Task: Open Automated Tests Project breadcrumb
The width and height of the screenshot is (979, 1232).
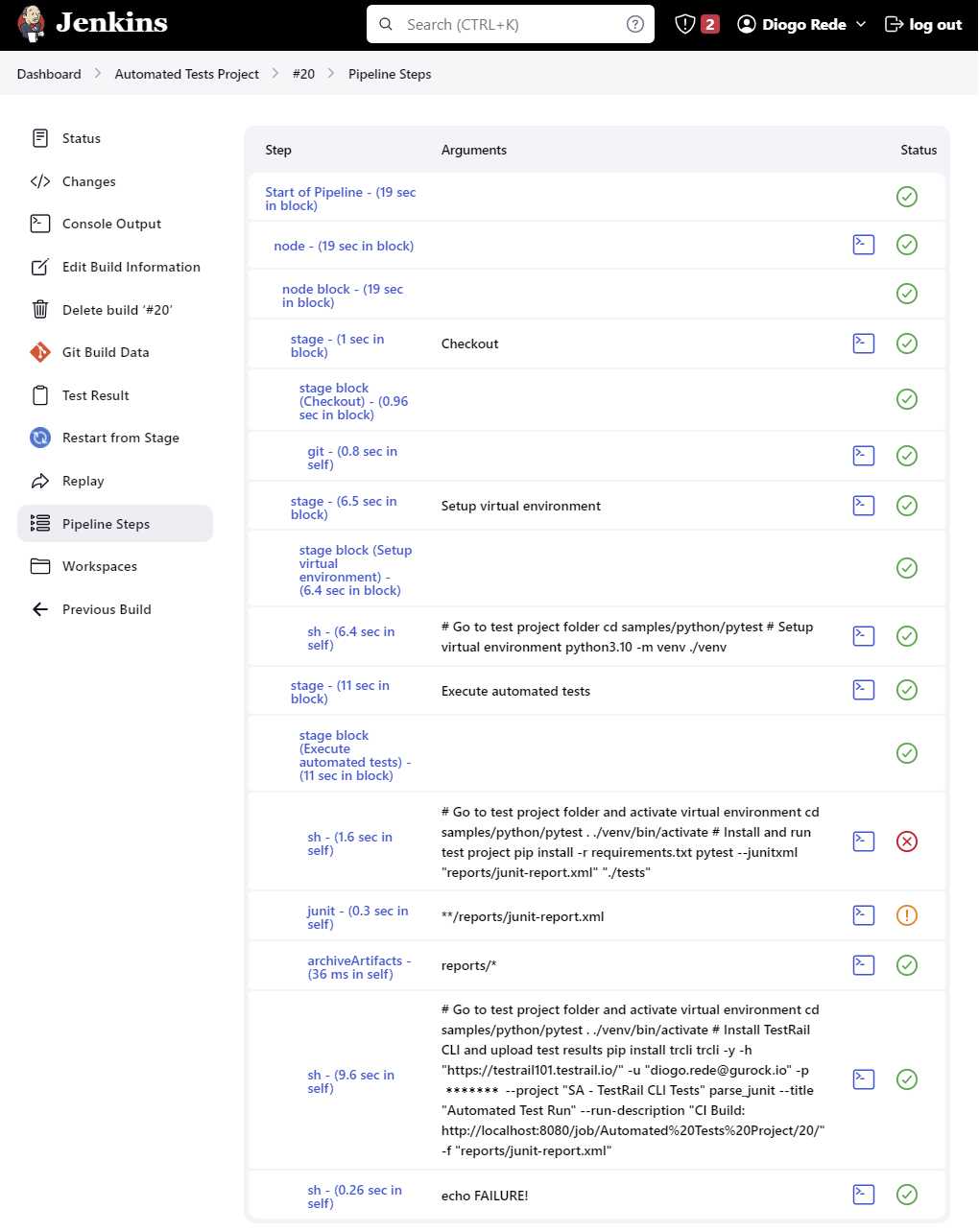Action: [186, 74]
